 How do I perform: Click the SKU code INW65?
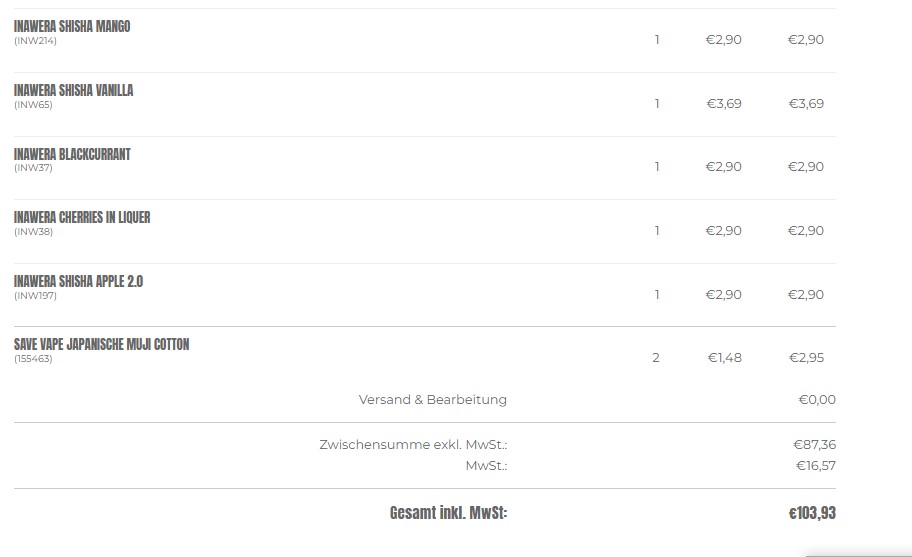(x=33, y=105)
